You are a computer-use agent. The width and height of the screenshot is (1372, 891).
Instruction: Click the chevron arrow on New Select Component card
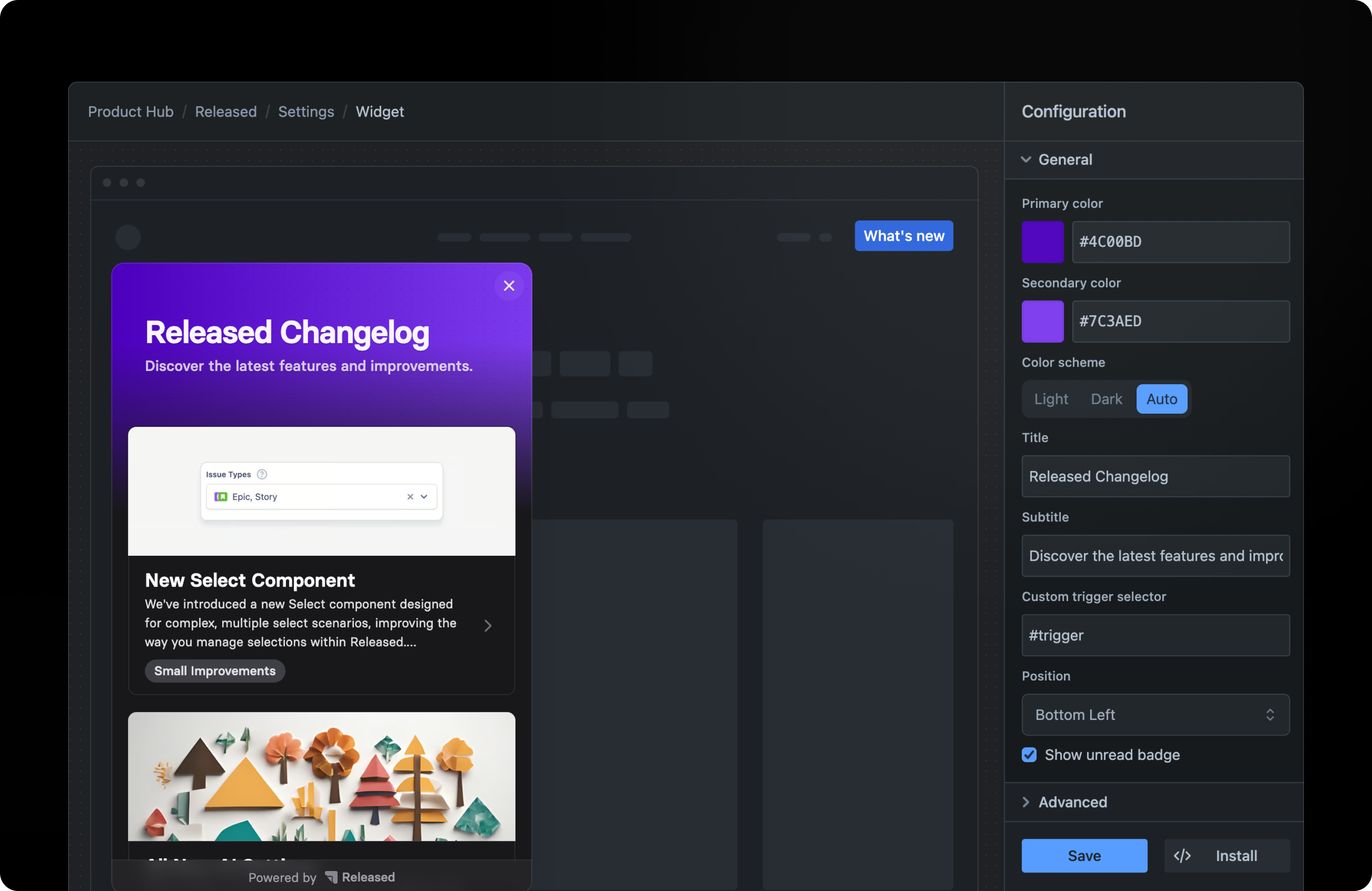488,625
